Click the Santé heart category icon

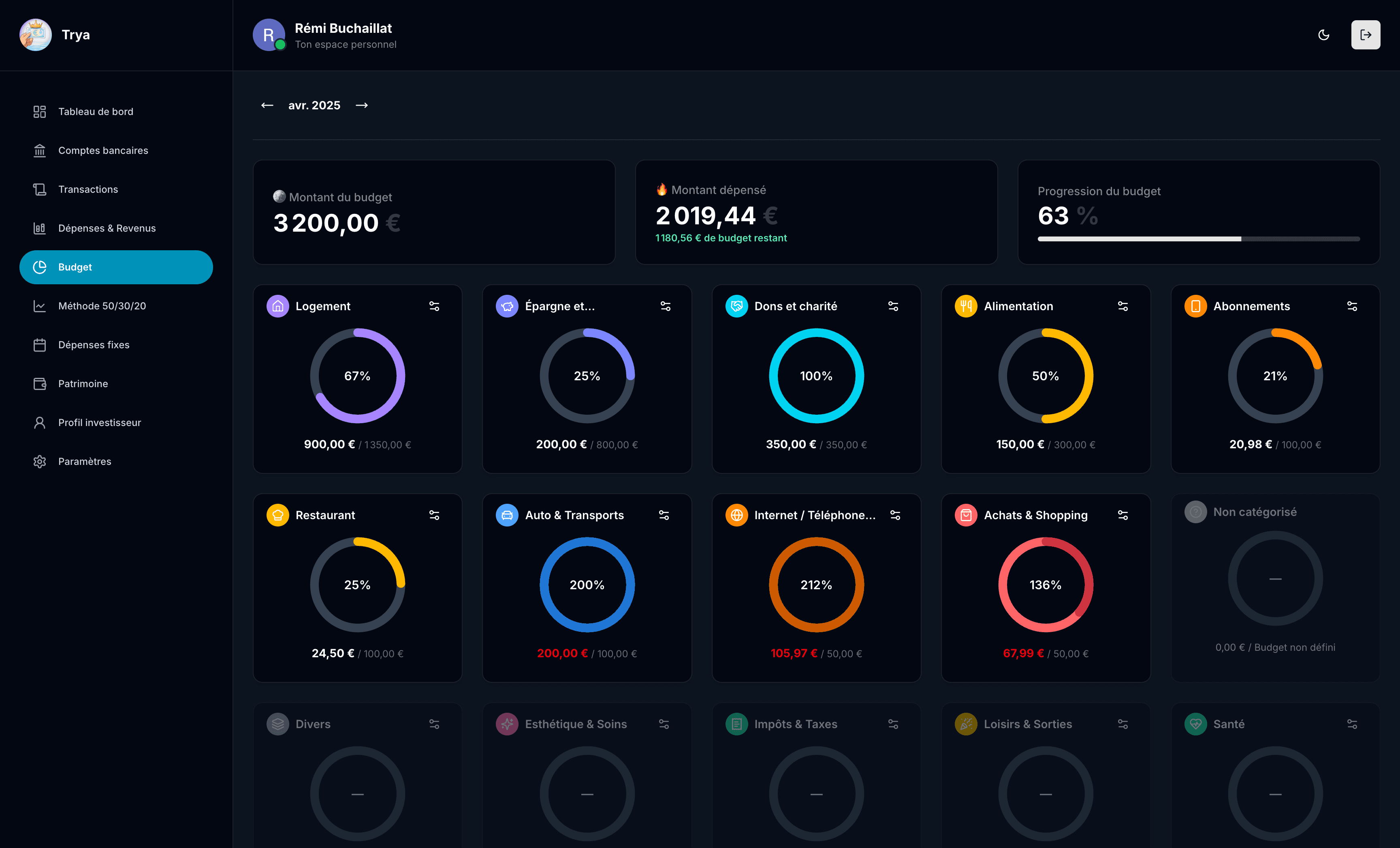pyautogui.click(x=1195, y=724)
